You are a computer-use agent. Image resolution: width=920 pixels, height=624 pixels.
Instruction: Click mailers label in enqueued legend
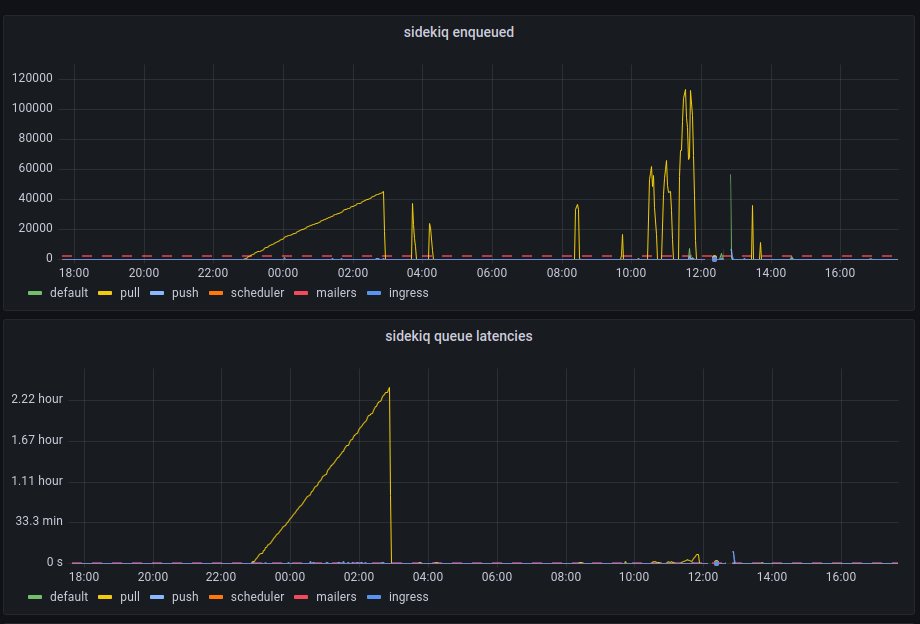(336, 293)
